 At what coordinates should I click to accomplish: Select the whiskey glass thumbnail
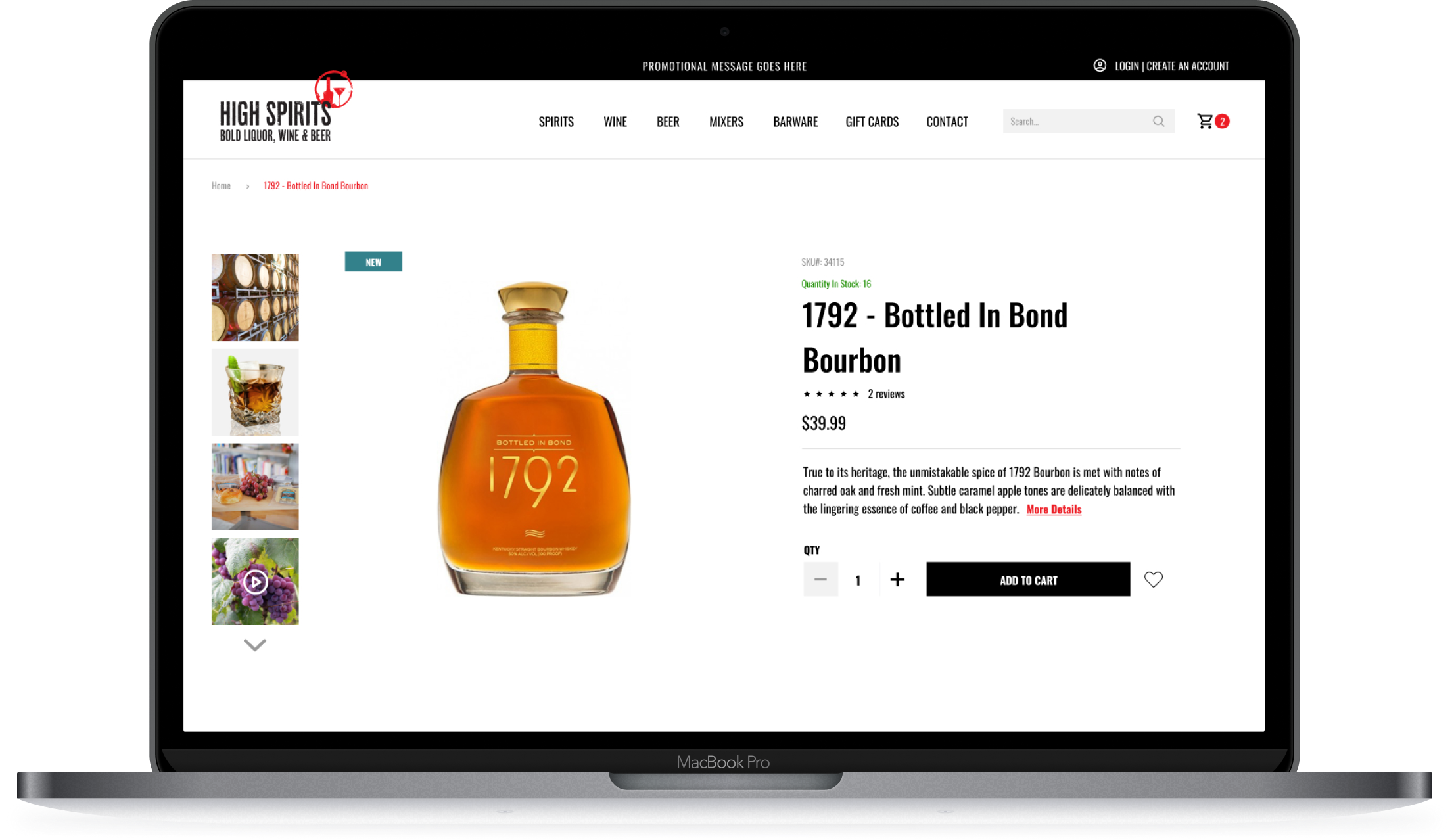[x=255, y=392]
